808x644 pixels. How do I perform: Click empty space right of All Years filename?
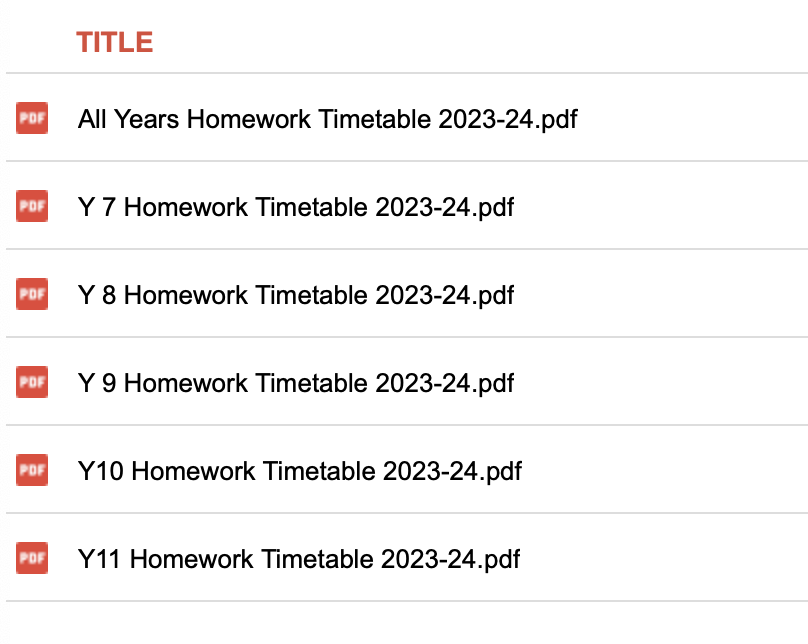[x=693, y=118]
